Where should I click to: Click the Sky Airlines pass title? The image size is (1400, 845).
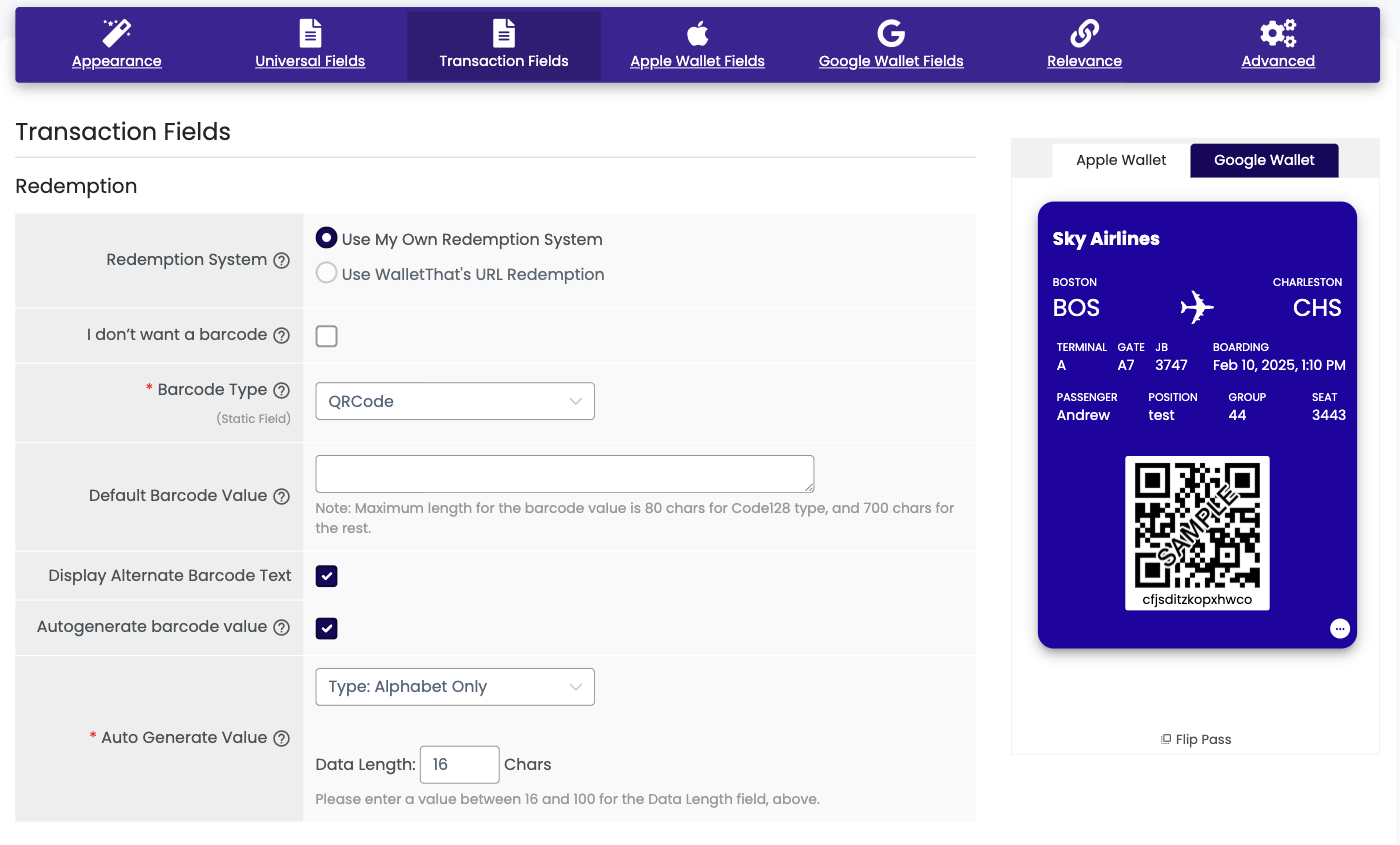coord(1106,238)
